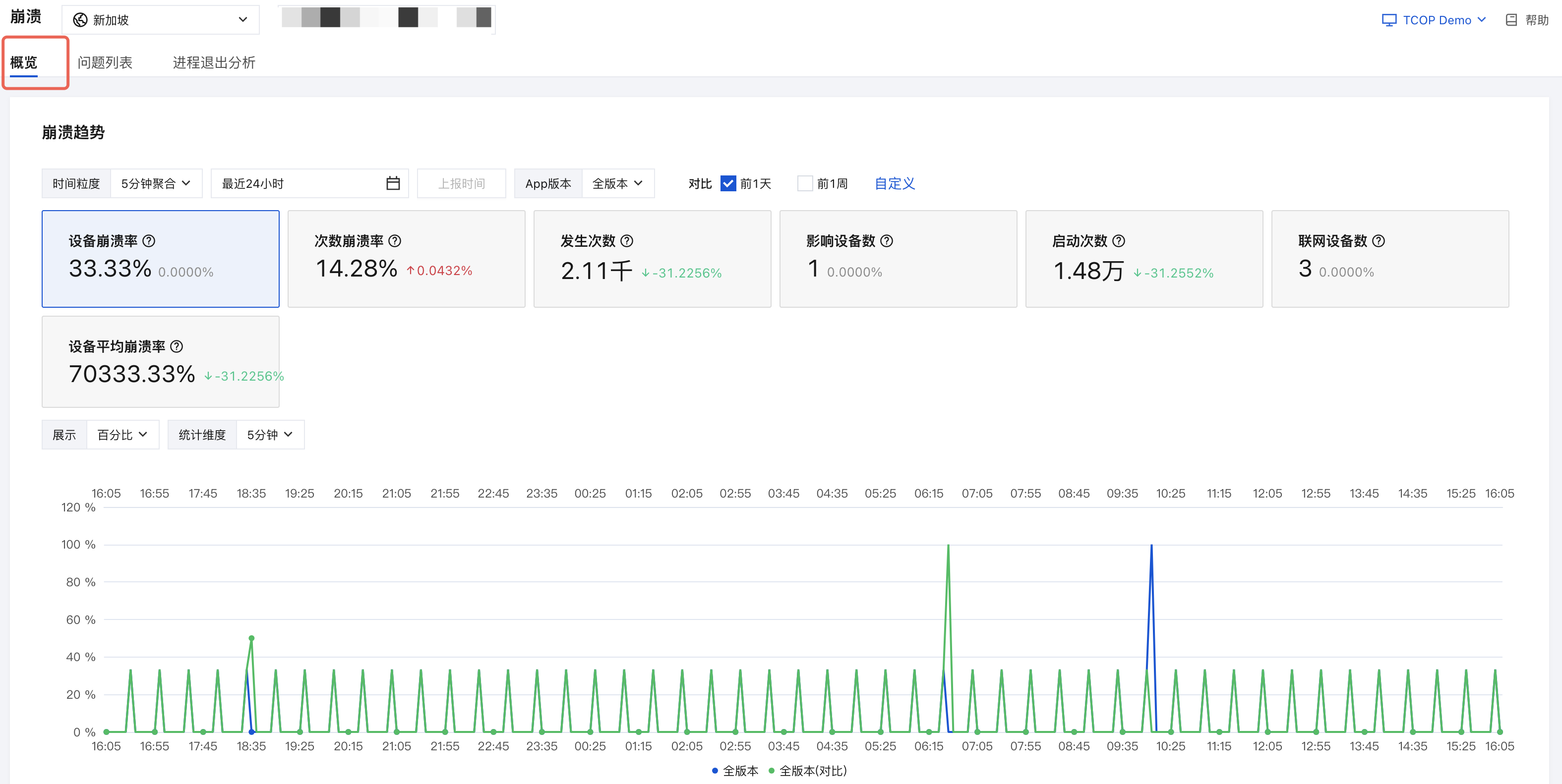The width and height of the screenshot is (1562, 784).
Task: Click help icon beside 影响设备数
Action: [x=887, y=241]
